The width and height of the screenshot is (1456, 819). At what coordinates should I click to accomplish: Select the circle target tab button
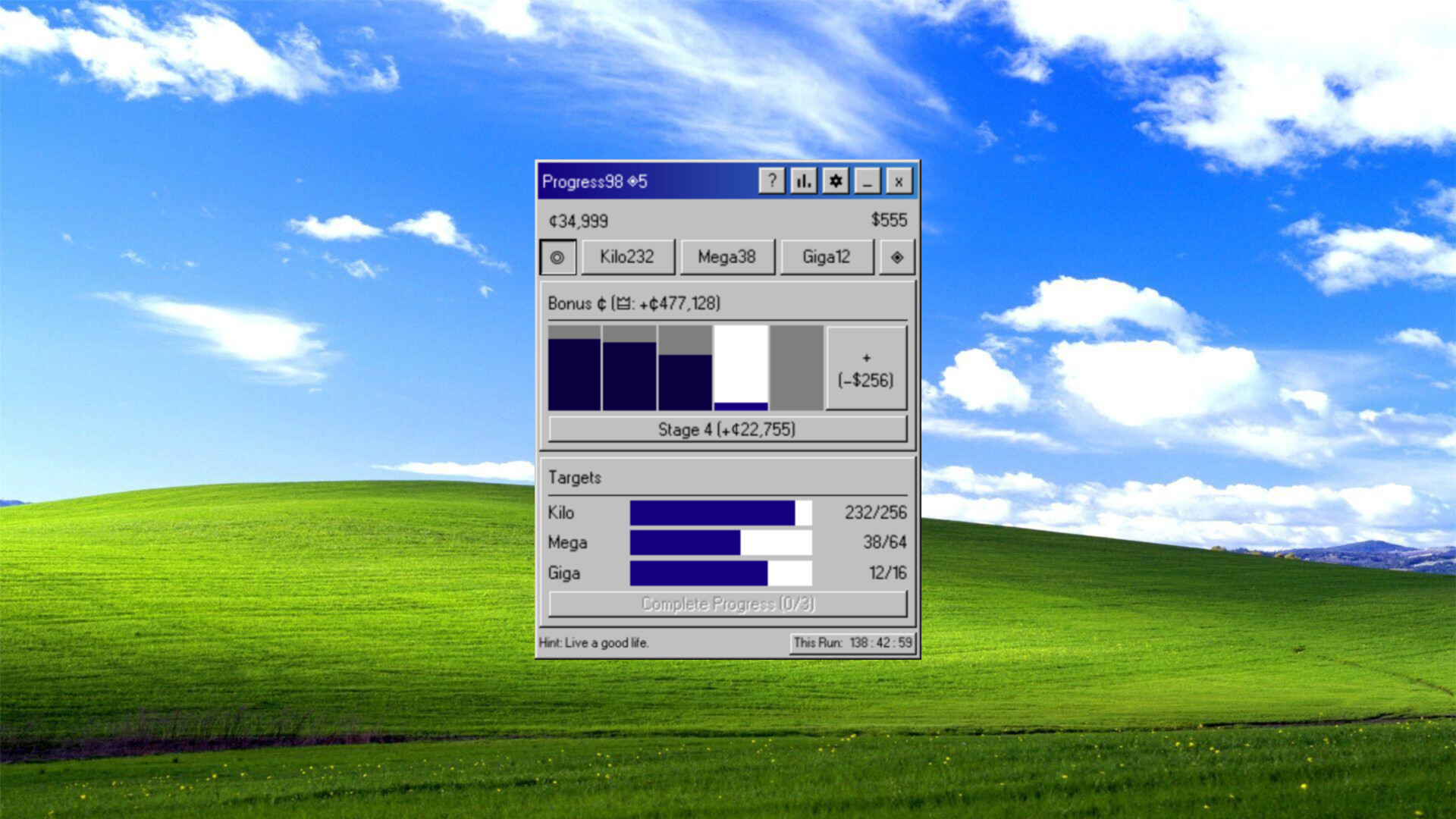click(x=557, y=257)
